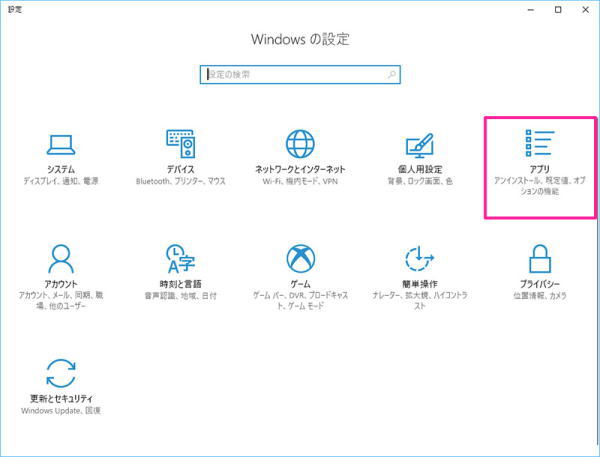Open the アプリ list icon
The image size is (600, 457).
click(x=540, y=143)
